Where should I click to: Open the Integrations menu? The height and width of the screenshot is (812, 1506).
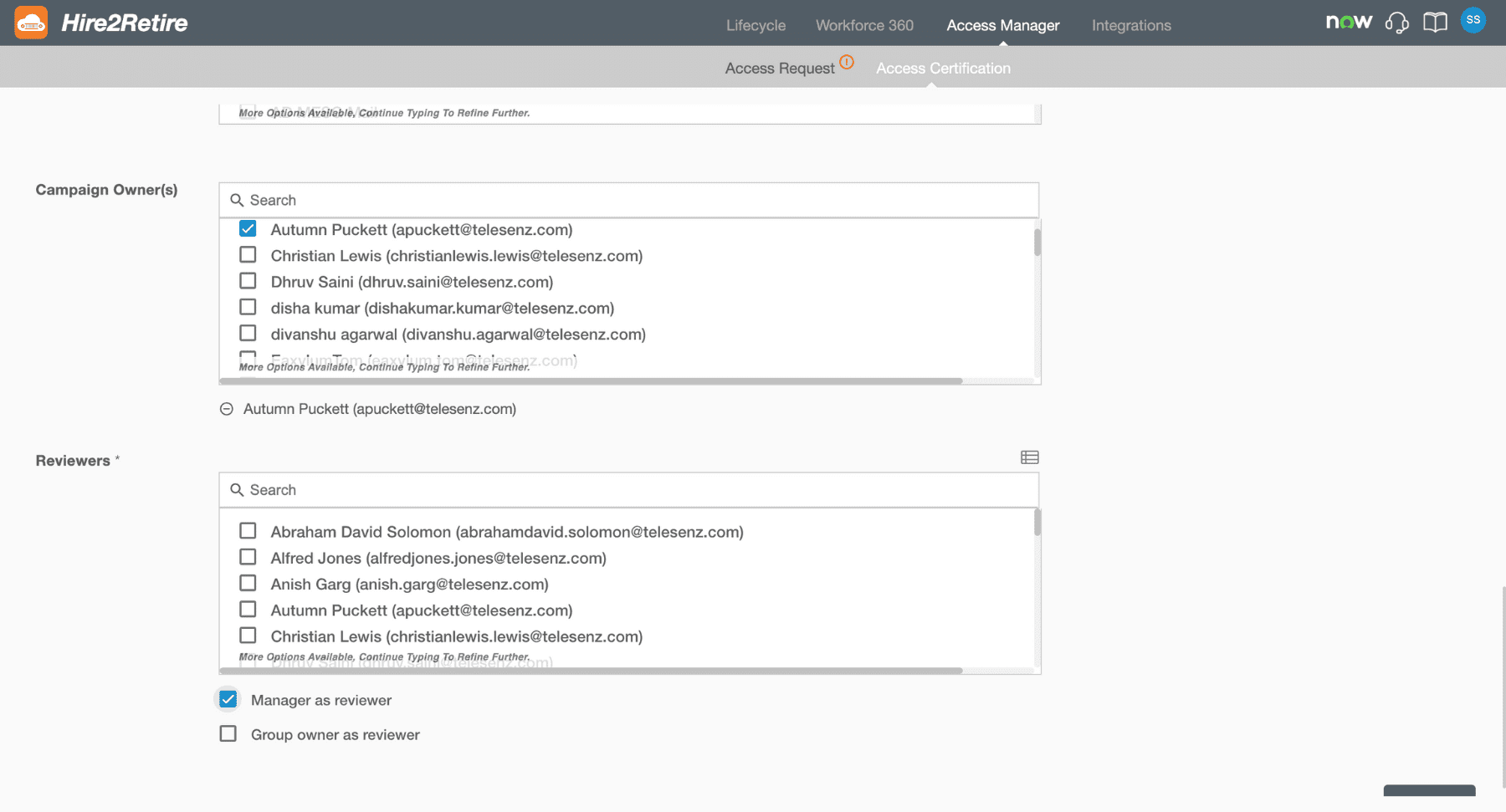click(x=1131, y=25)
